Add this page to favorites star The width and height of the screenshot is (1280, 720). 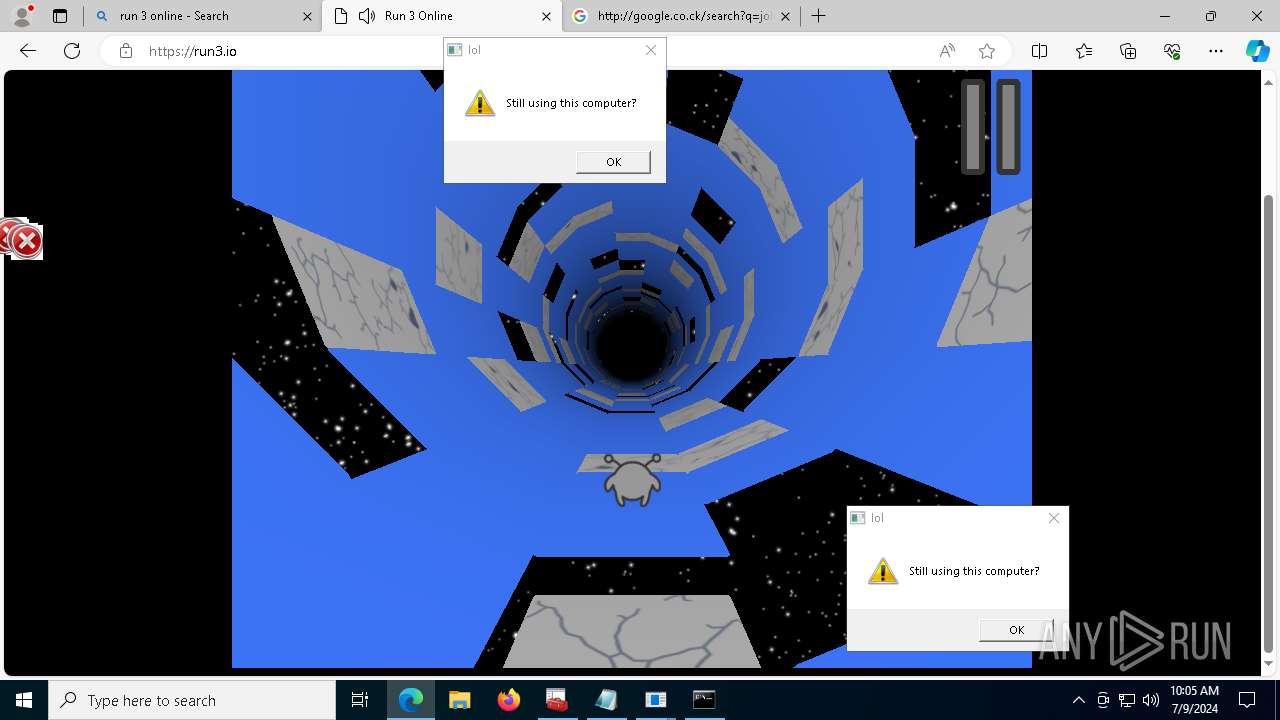[987, 51]
